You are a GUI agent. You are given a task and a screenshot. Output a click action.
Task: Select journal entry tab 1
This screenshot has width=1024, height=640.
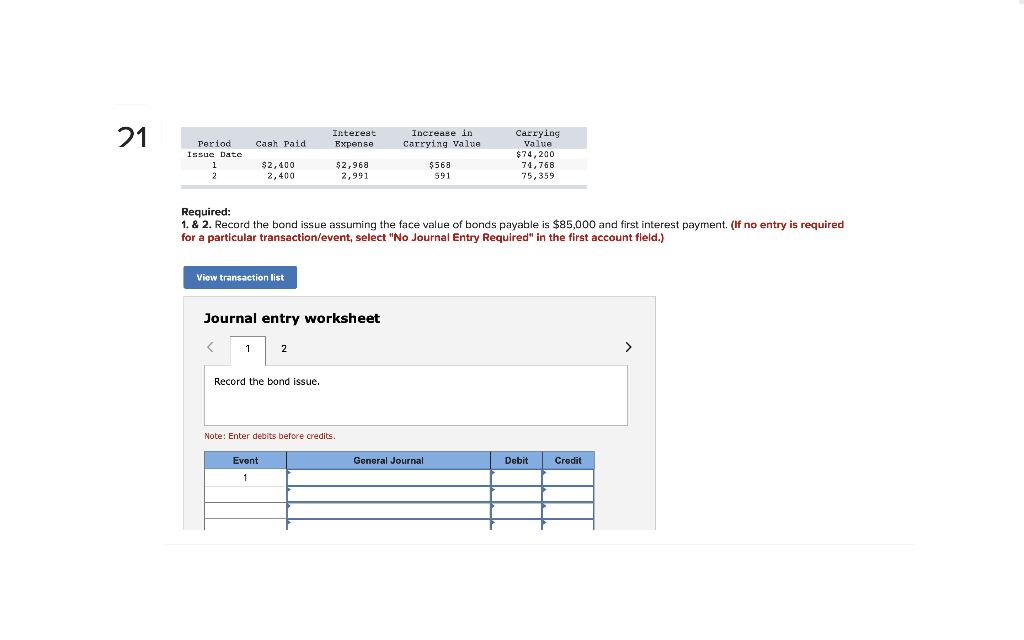coord(247,349)
